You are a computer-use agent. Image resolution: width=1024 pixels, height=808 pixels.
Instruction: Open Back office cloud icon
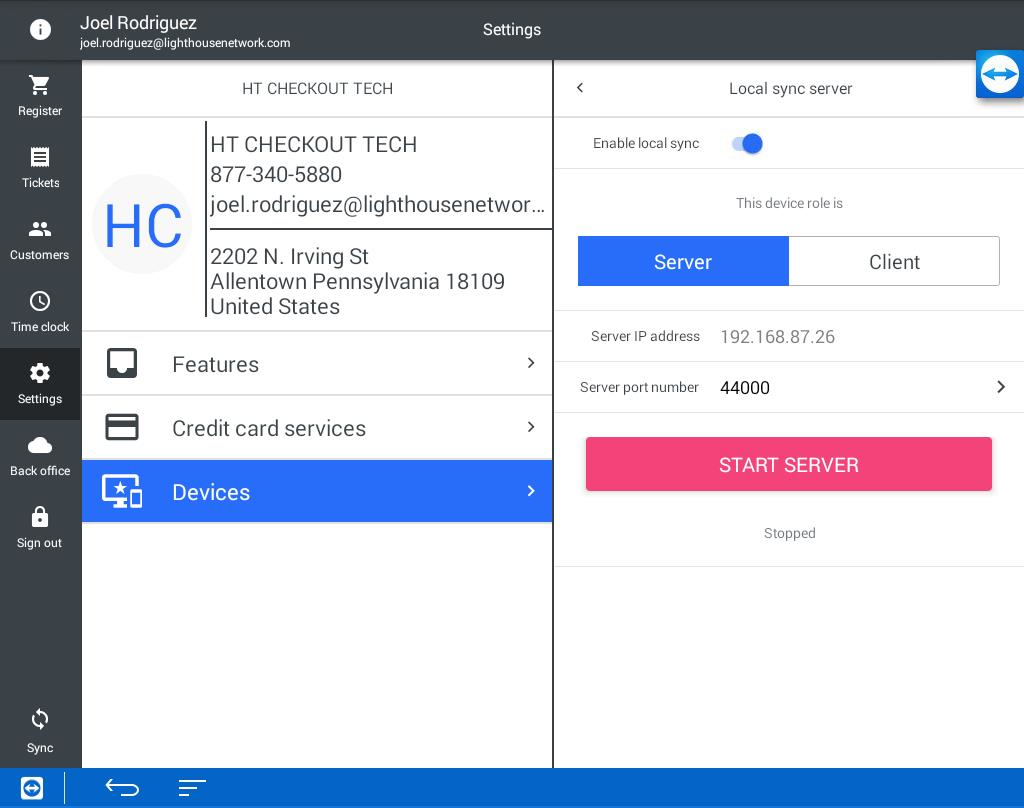[x=40, y=446]
